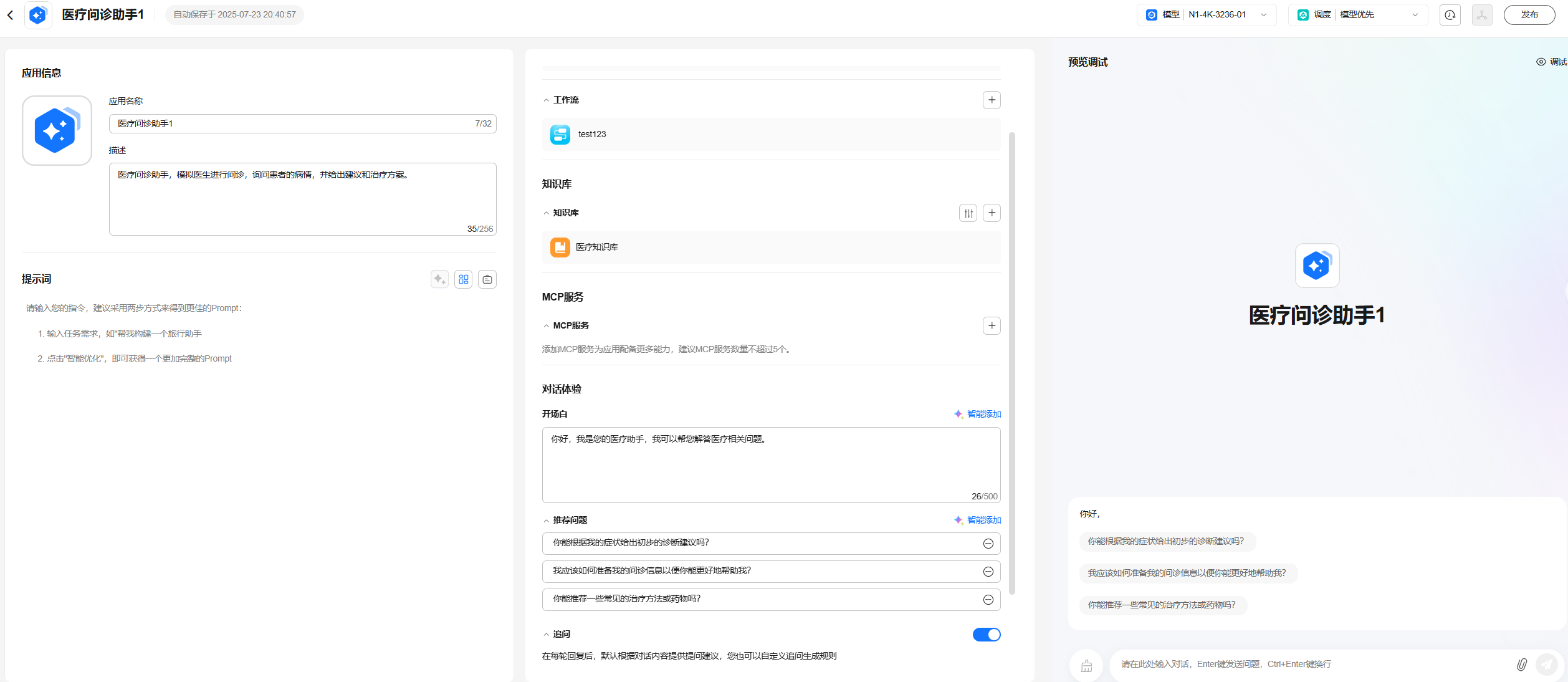
Task: Clear the conversation with broom icon
Action: click(x=1086, y=666)
